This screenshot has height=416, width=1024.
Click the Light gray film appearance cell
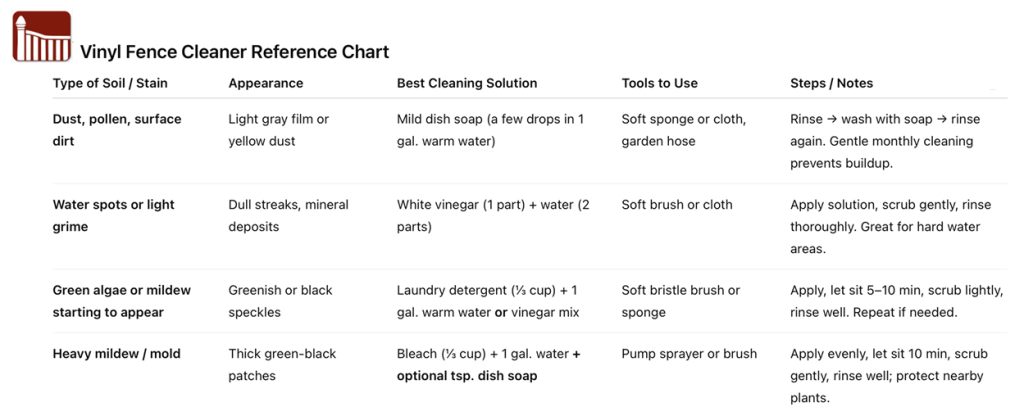point(278,130)
